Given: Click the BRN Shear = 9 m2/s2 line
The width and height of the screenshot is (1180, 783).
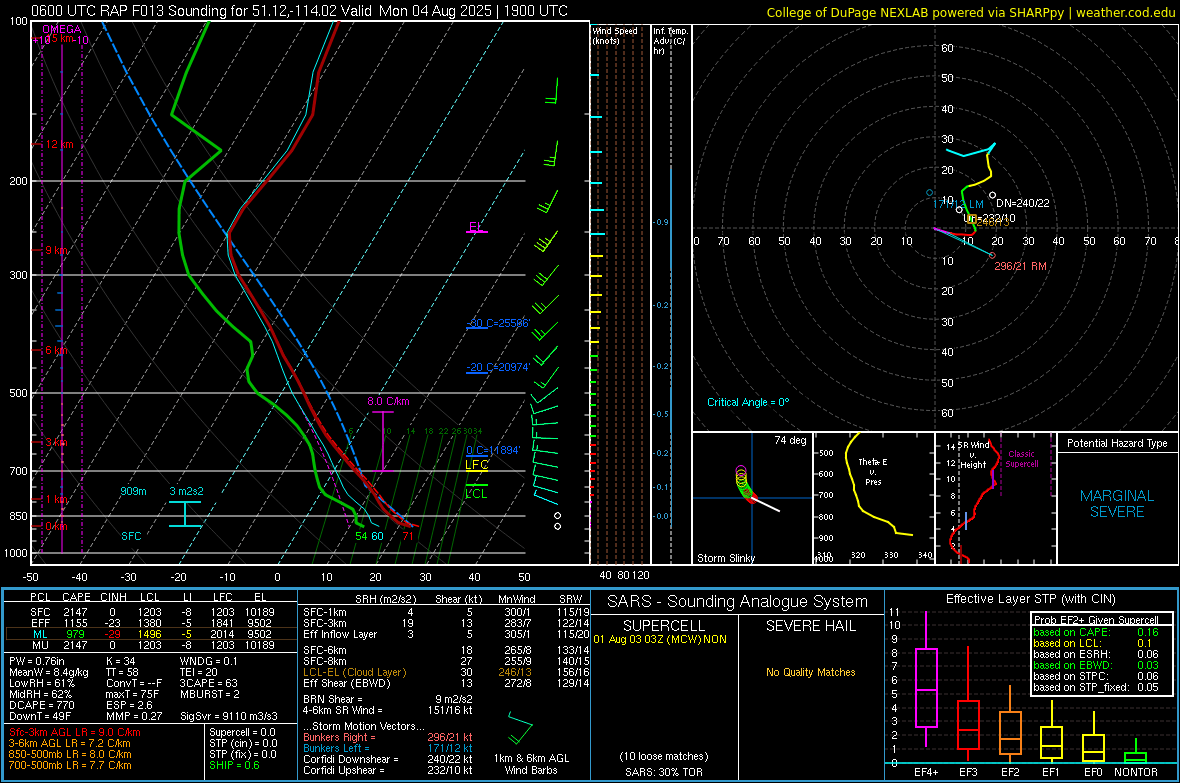Looking at the screenshot, I should (388, 699).
